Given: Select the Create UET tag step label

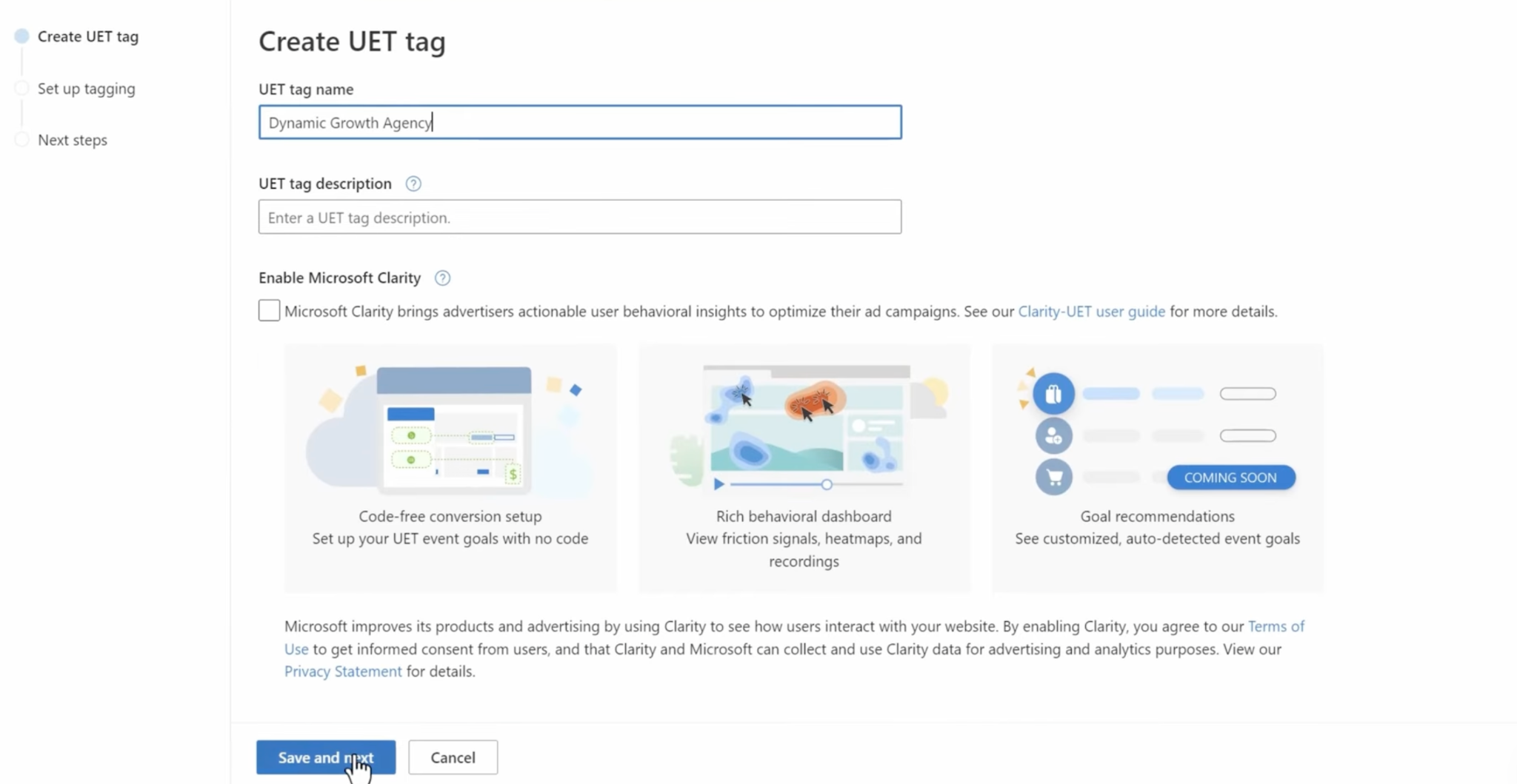Looking at the screenshot, I should coord(88,36).
